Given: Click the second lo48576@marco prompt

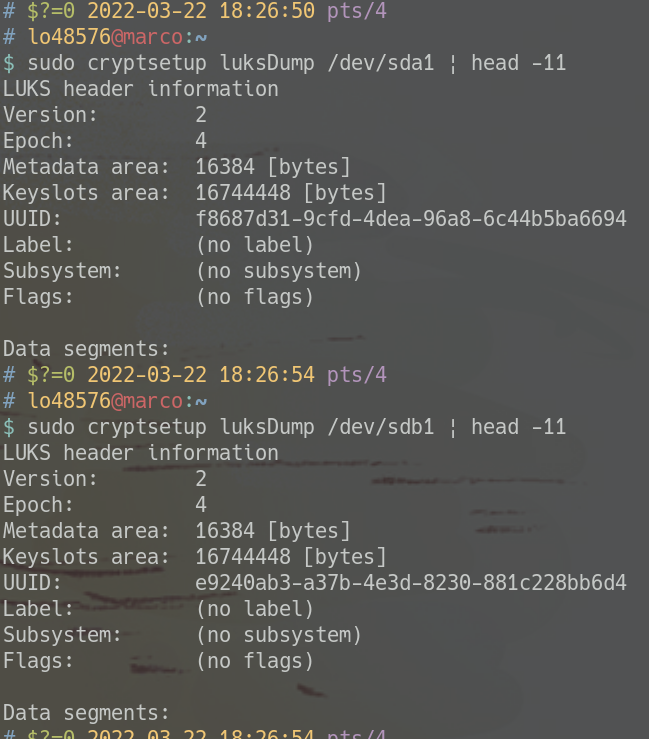Looking at the screenshot, I should [x=106, y=401].
